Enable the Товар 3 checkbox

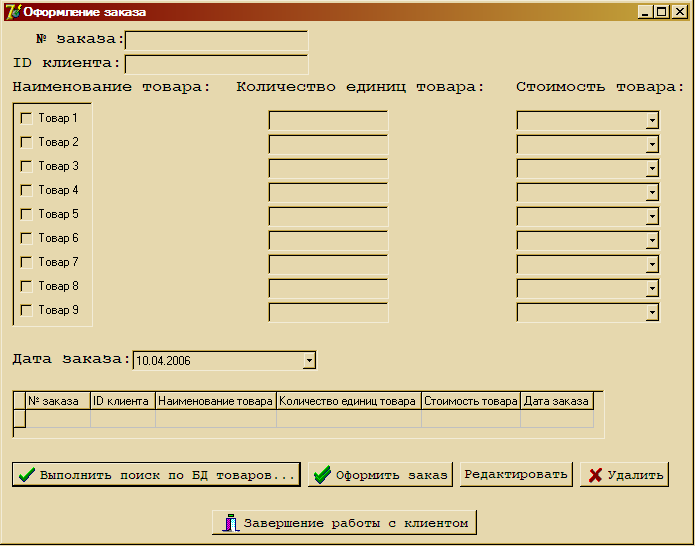pos(27,166)
